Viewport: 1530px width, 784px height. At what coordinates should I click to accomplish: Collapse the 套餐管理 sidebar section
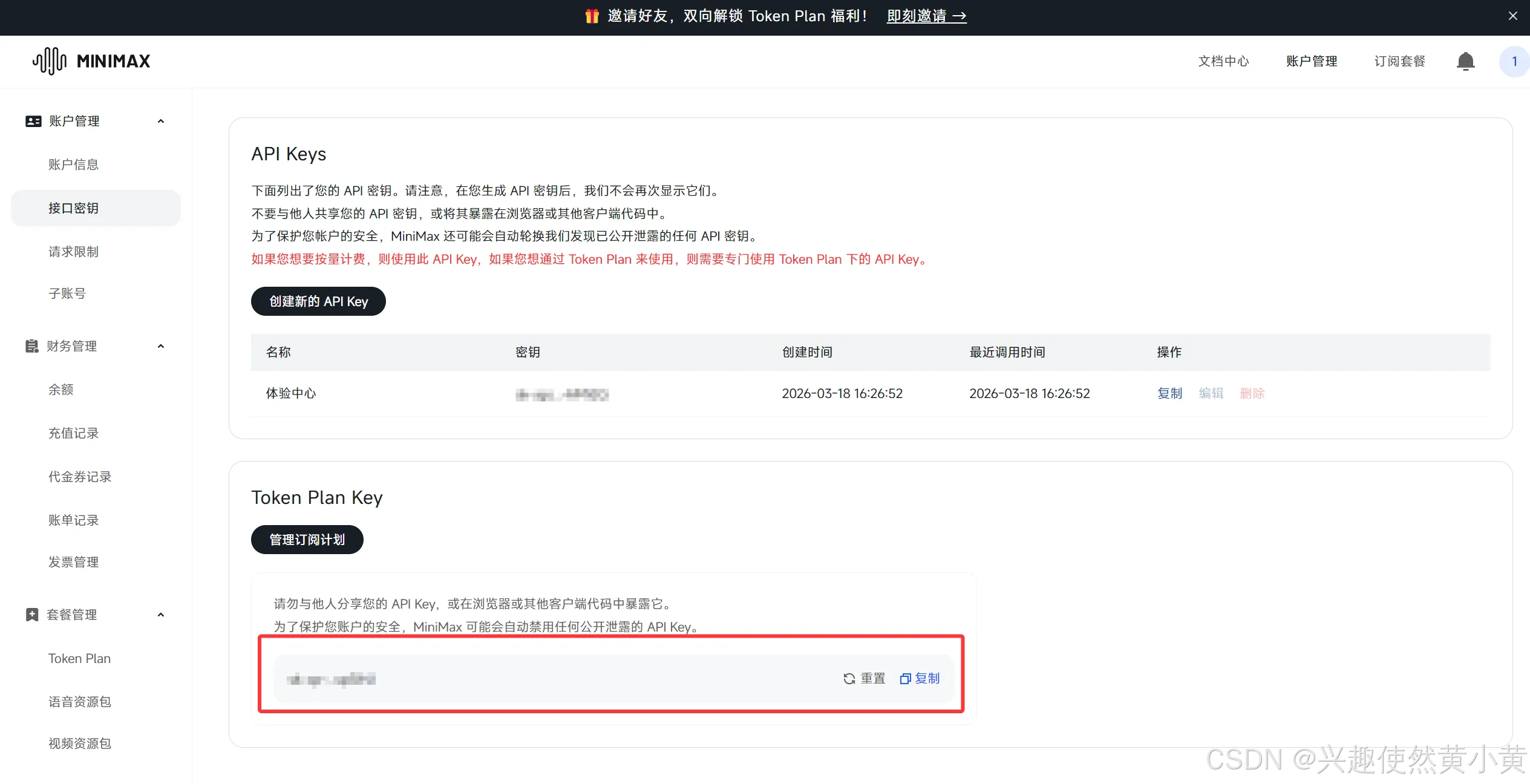coord(161,615)
